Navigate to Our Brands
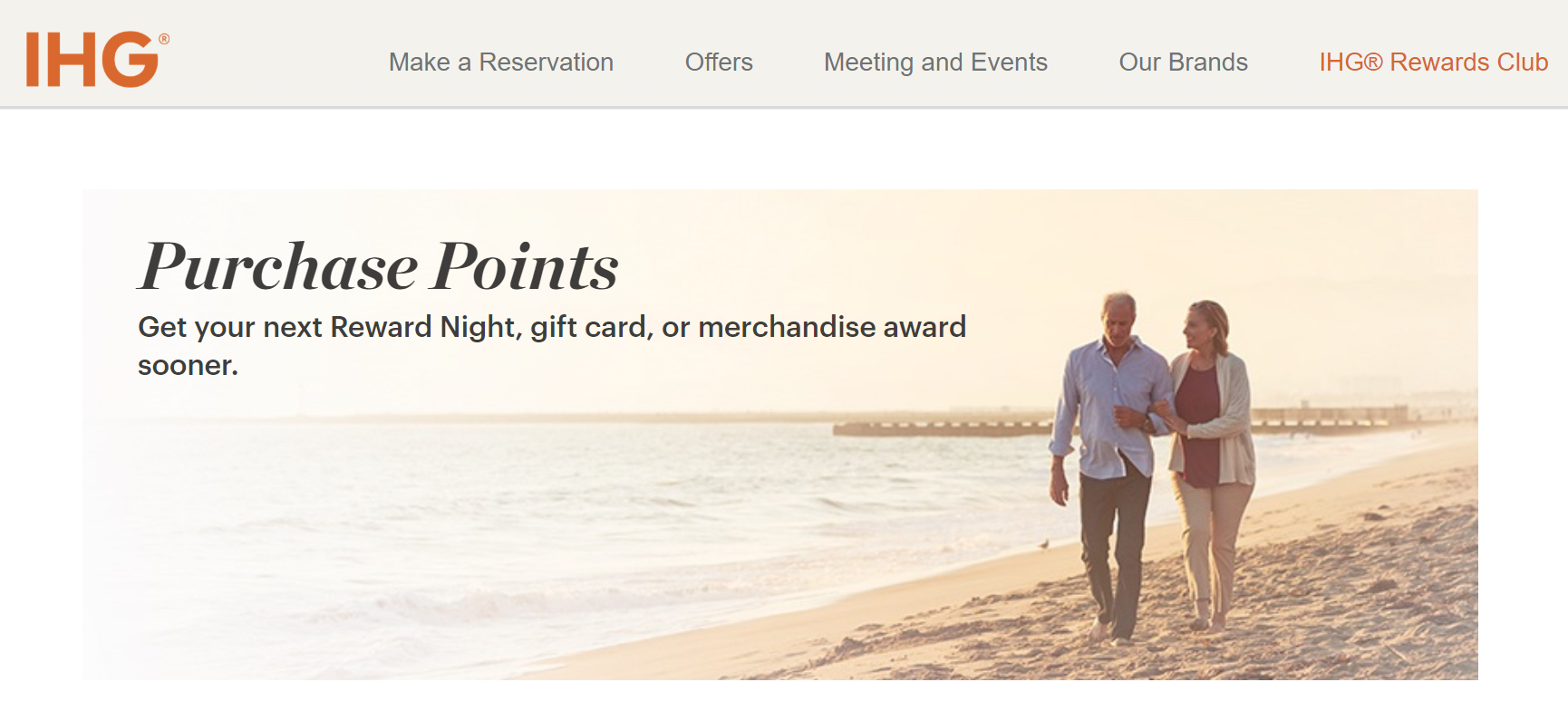The width and height of the screenshot is (1568, 711). tap(1183, 62)
